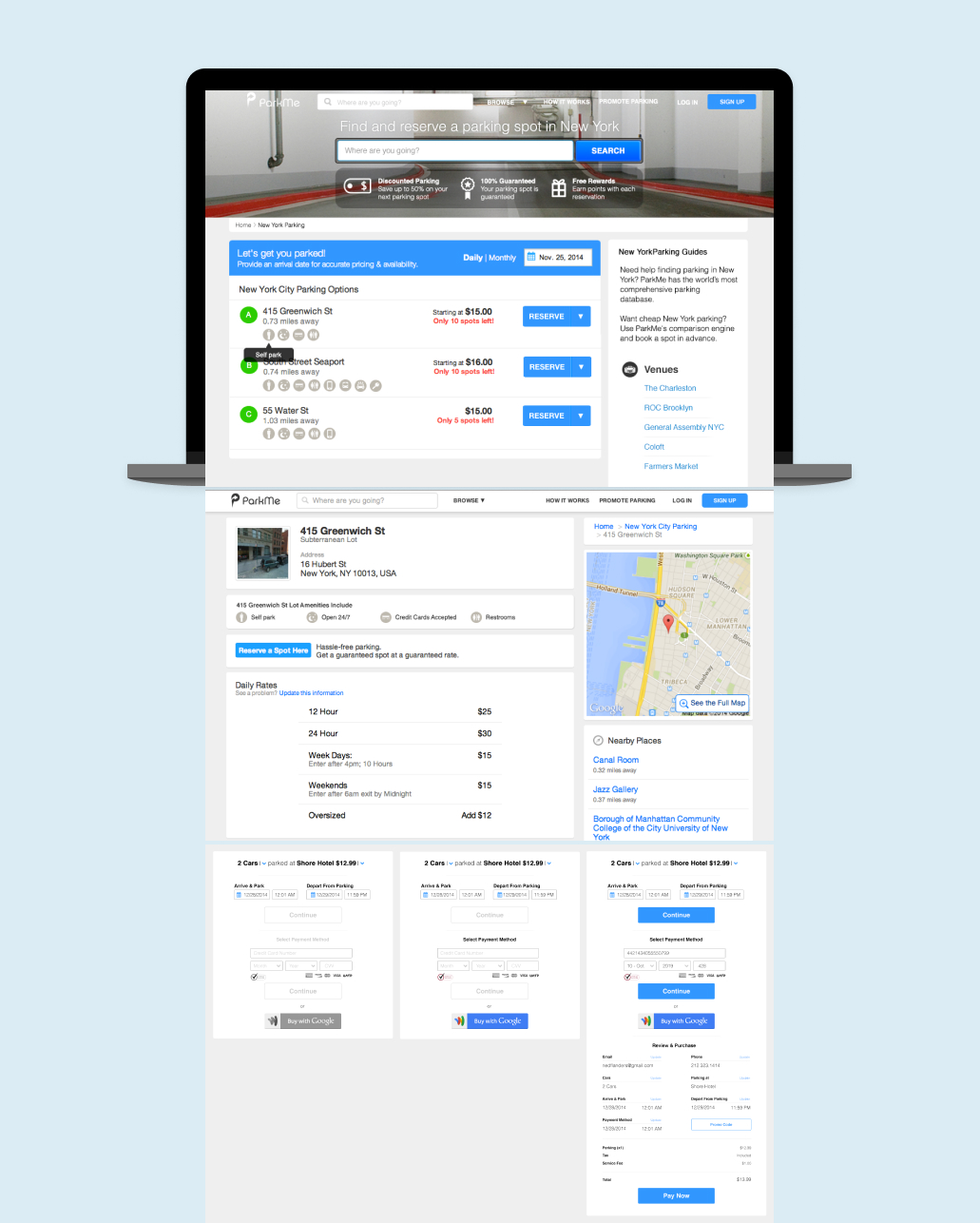
Task: Click the Restrooms amenity icon on detail page
Action: coord(476,617)
